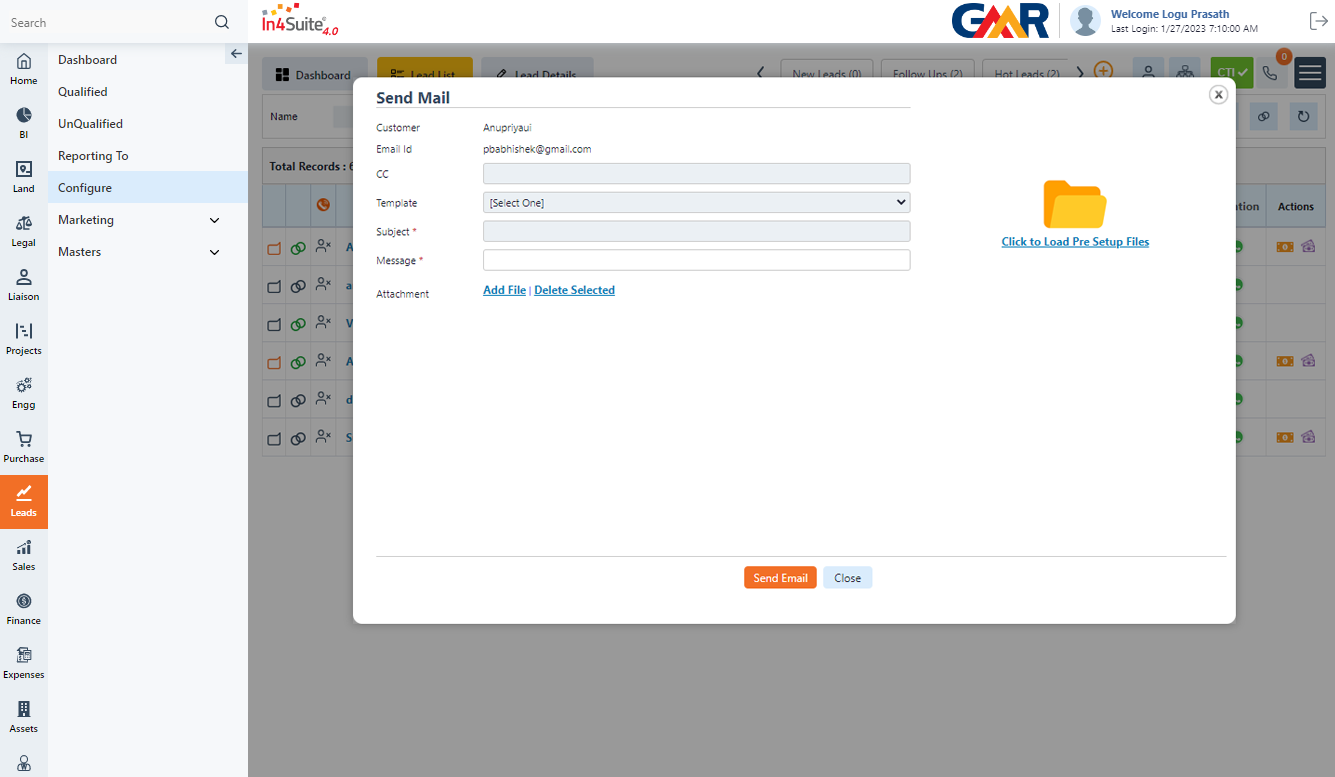The image size is (1335, 777).
Task: Select Configure in the side menu
Action: click(85, 188)
